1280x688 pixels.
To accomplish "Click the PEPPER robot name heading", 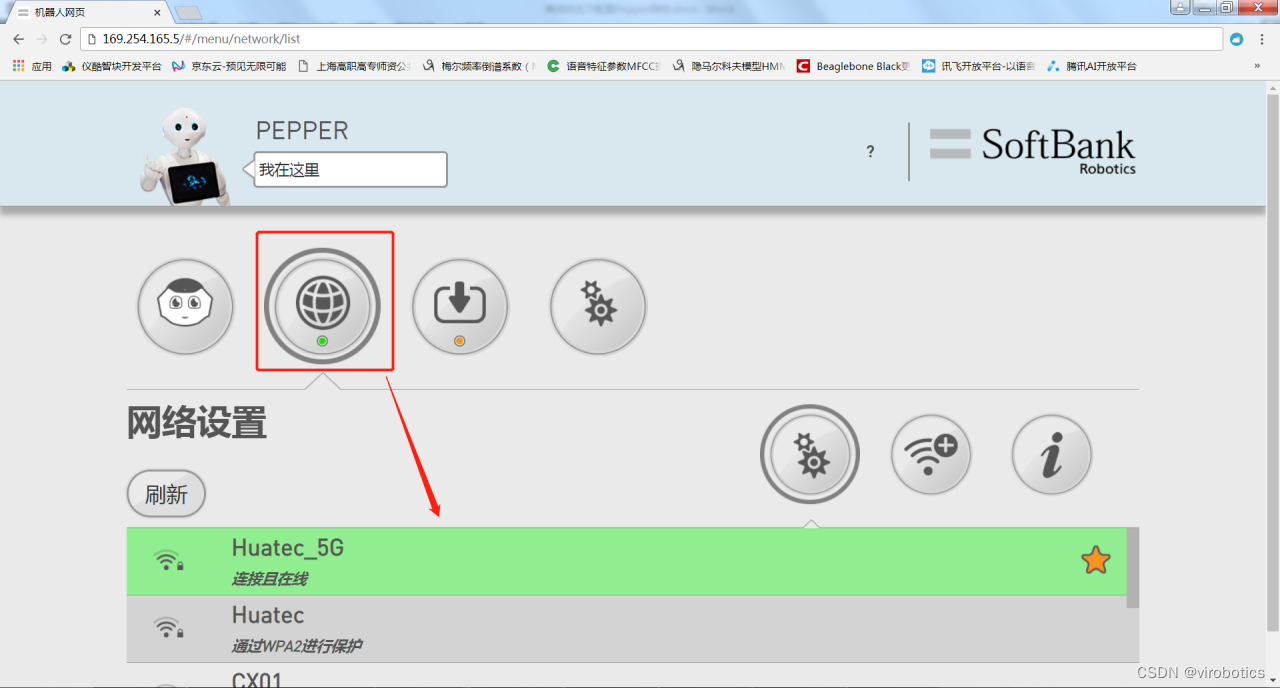I will pyautogui.click(x=302, y=131).
